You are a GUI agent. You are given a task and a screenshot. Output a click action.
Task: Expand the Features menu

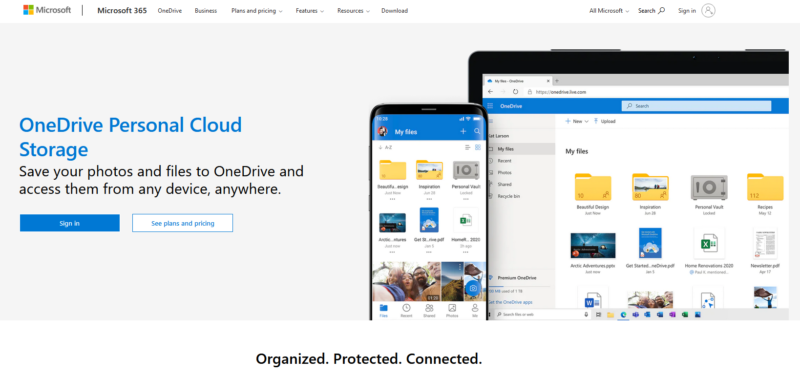(x=310, y=11)
